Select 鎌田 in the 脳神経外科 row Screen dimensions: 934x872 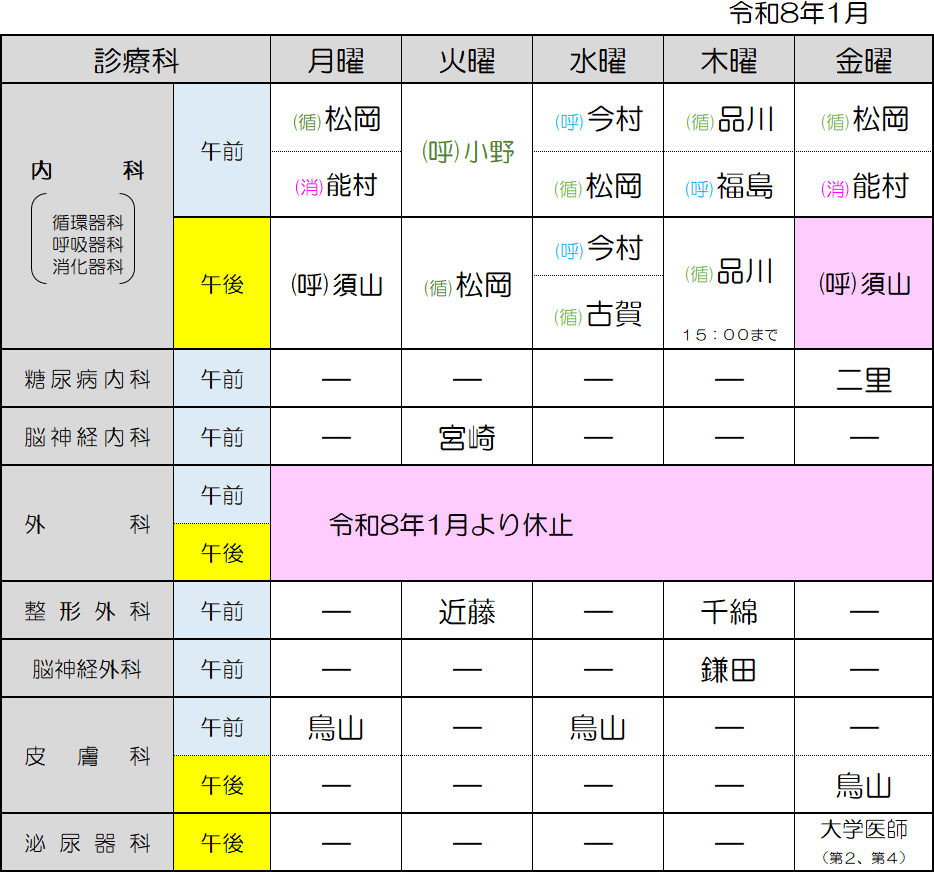pos(729,669)
